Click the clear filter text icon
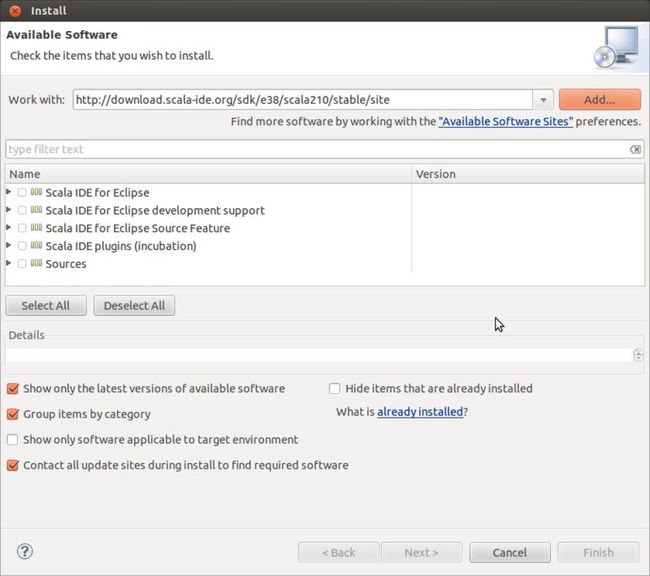The width and height of the screenshot is (650, 576). [x=635, y=149]
